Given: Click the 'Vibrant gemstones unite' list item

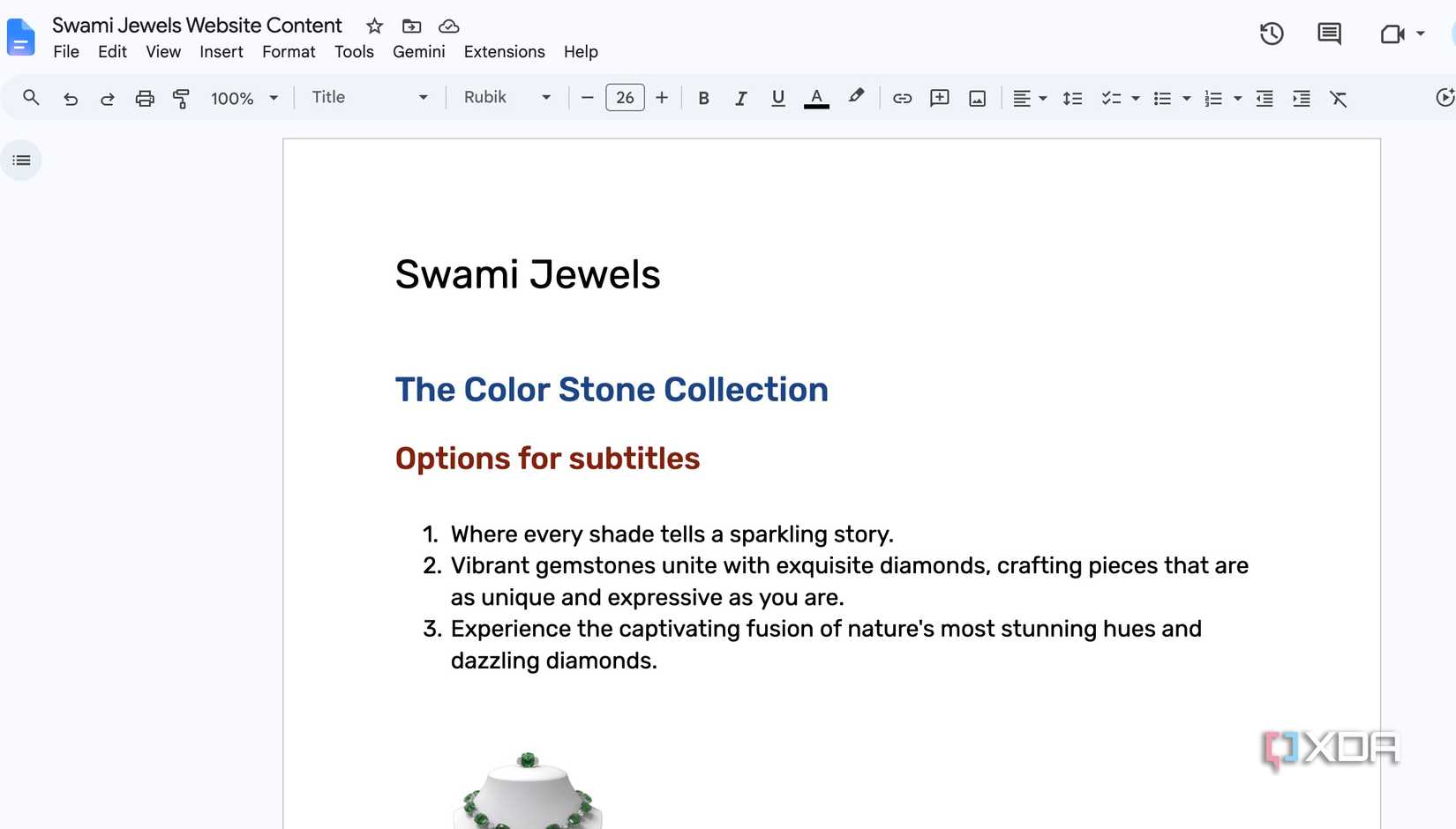Looking at the screenshot, I should pos(850,581).
